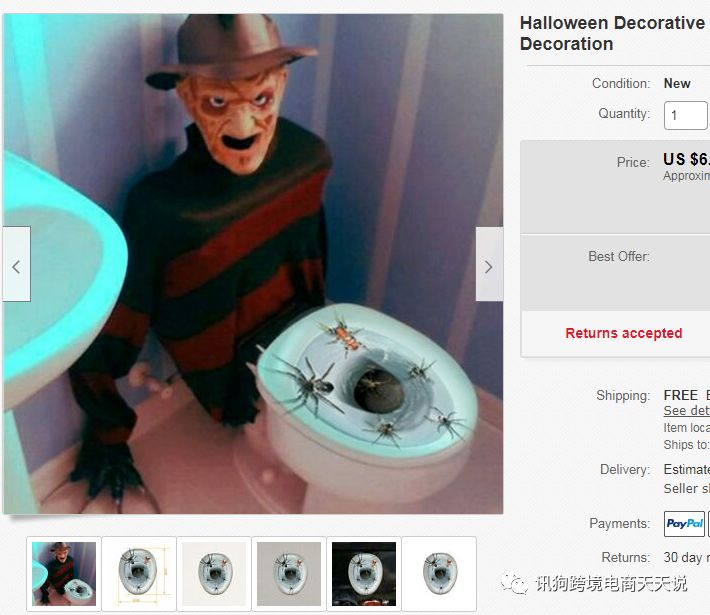710x615 pixels.
Task: Click the FREE shipping text
Action: [x=681, y=395]
